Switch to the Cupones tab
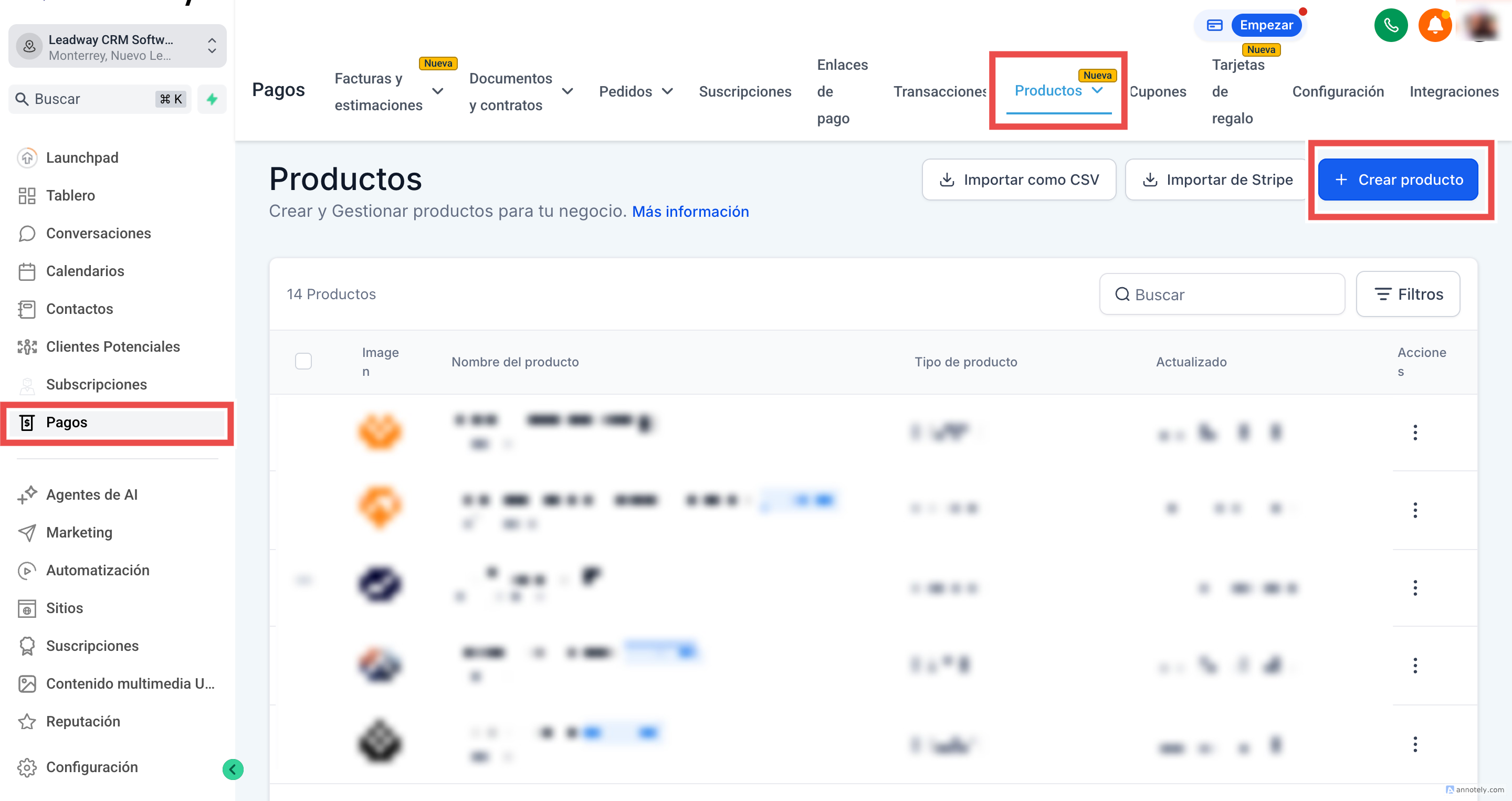Screen dimensions: 1512x801 coord(1158,91)
